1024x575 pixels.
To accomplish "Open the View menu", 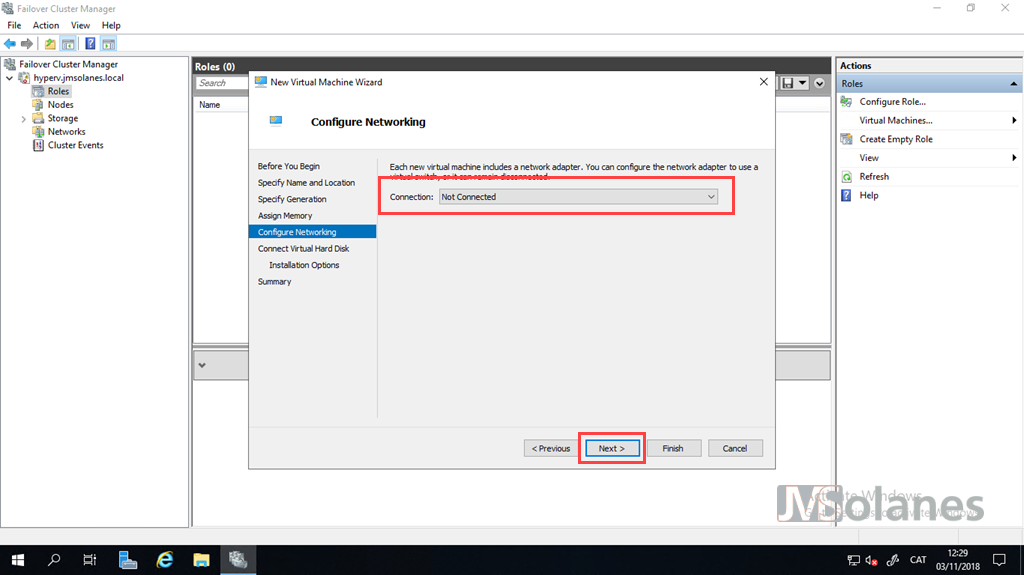I will tap(80, 25).
